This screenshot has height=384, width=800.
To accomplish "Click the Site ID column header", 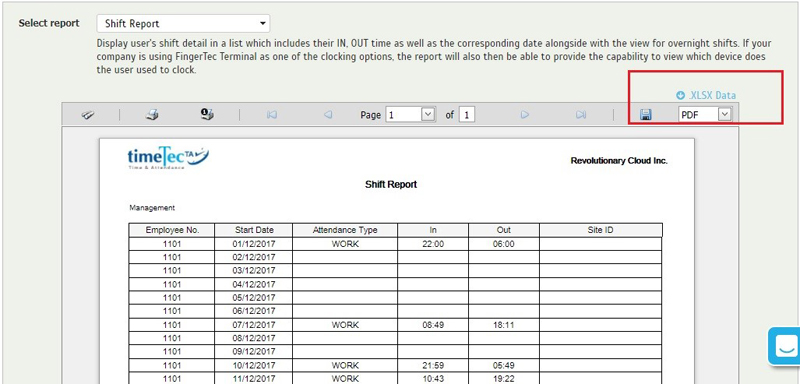I will (x=601, y=230).
